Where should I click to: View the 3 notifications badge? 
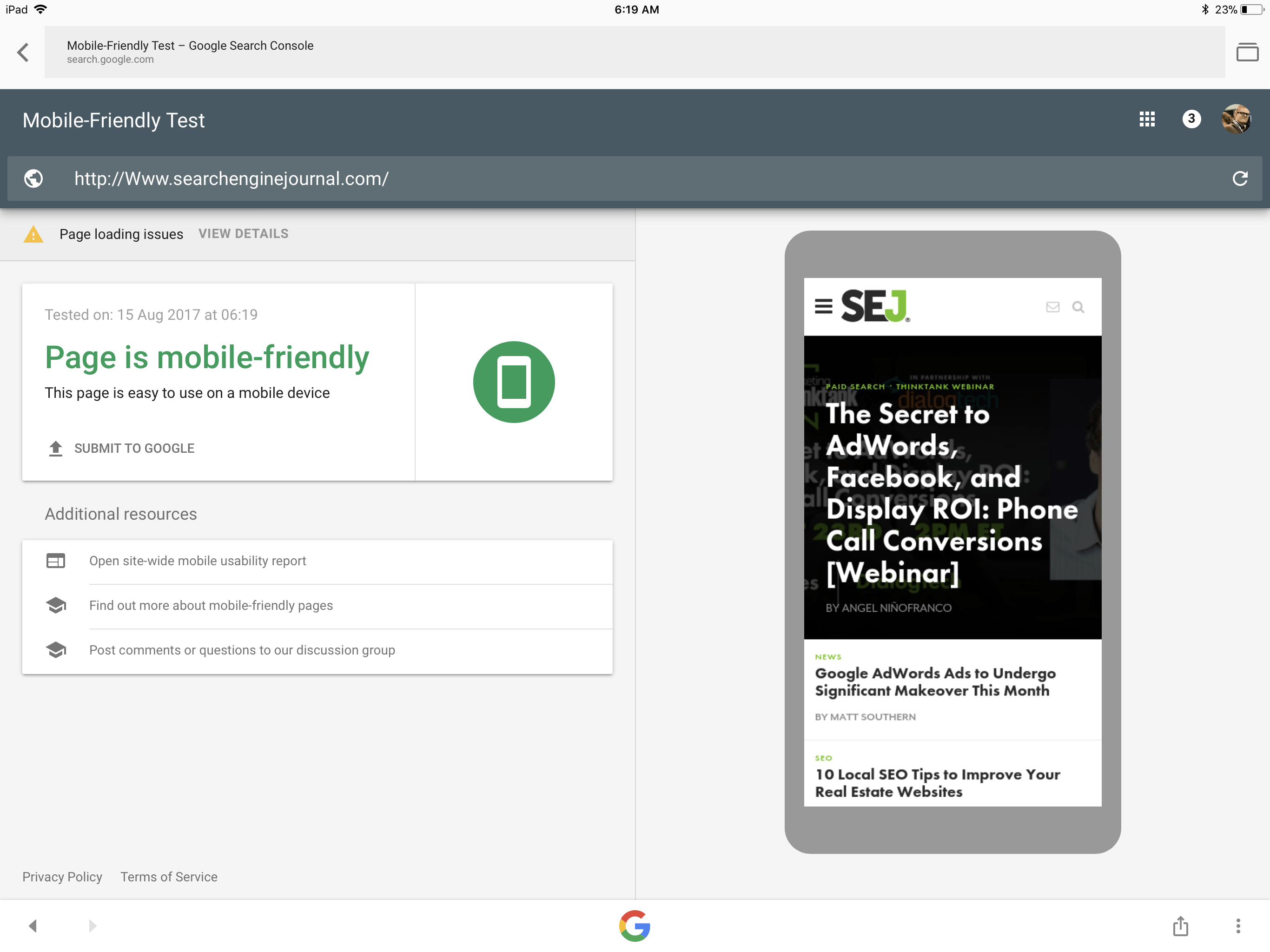click(1191, 119)
